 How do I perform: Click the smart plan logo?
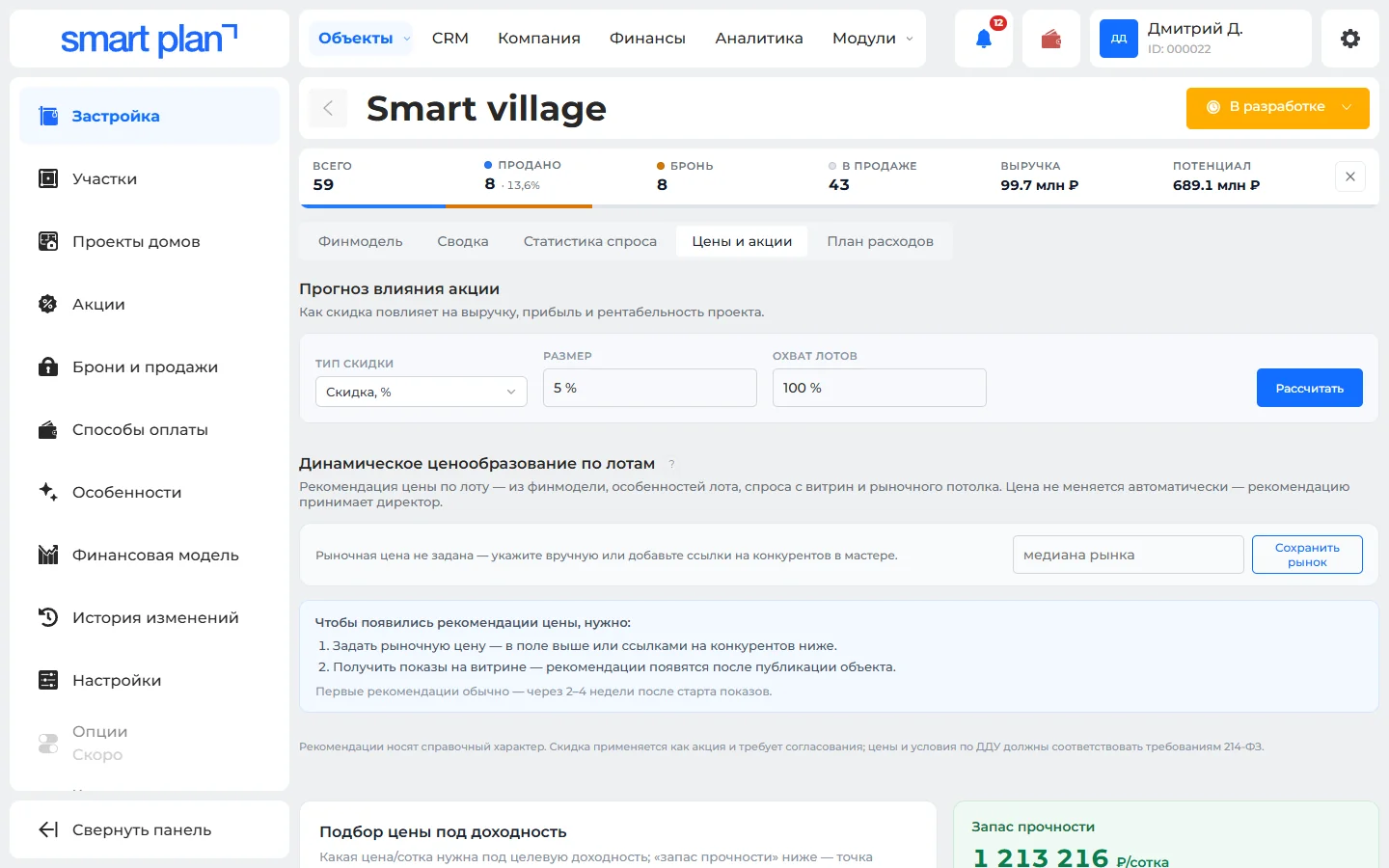tap(150, 39)
